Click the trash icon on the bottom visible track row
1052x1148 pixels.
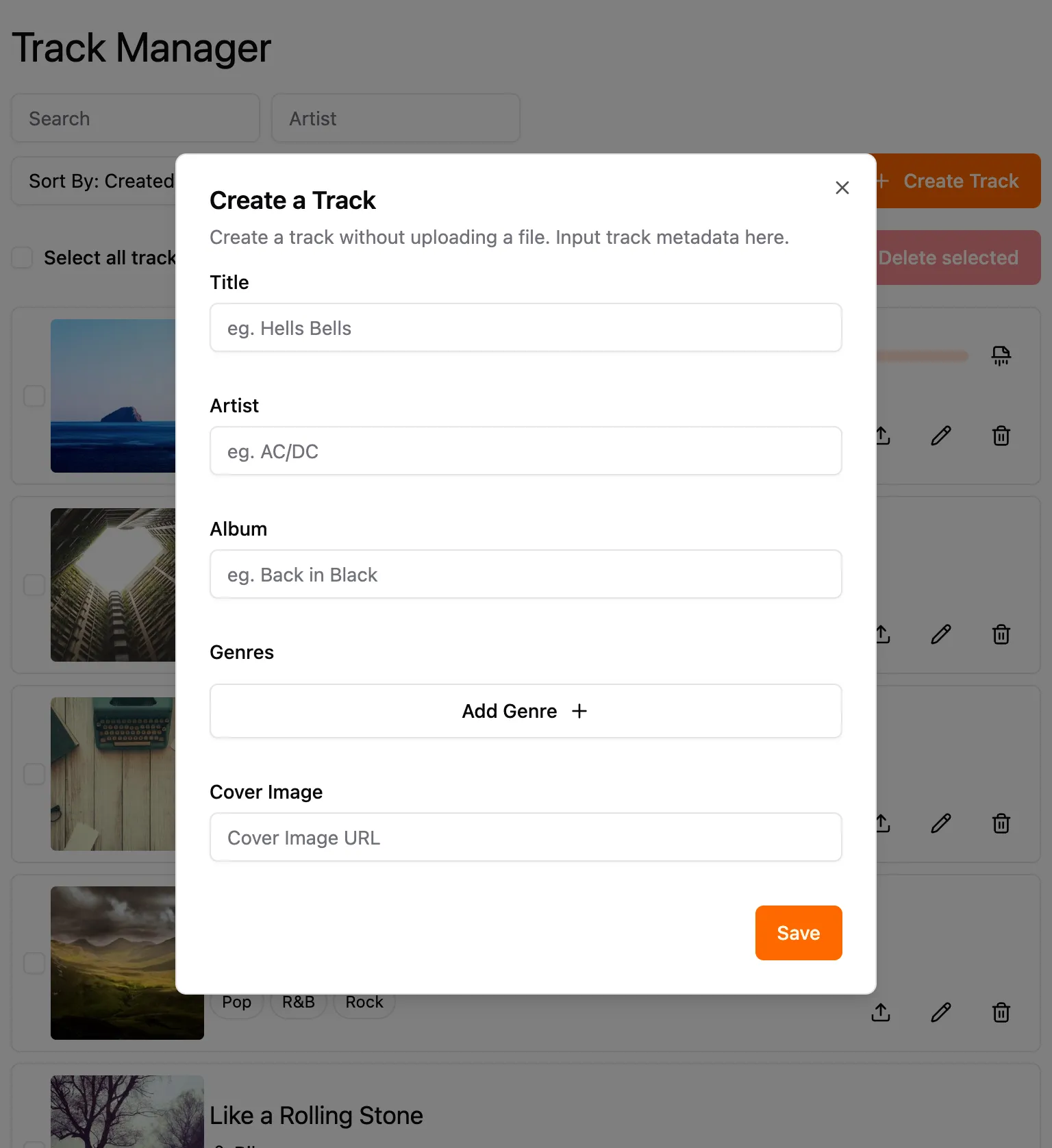point(1001,1012)
